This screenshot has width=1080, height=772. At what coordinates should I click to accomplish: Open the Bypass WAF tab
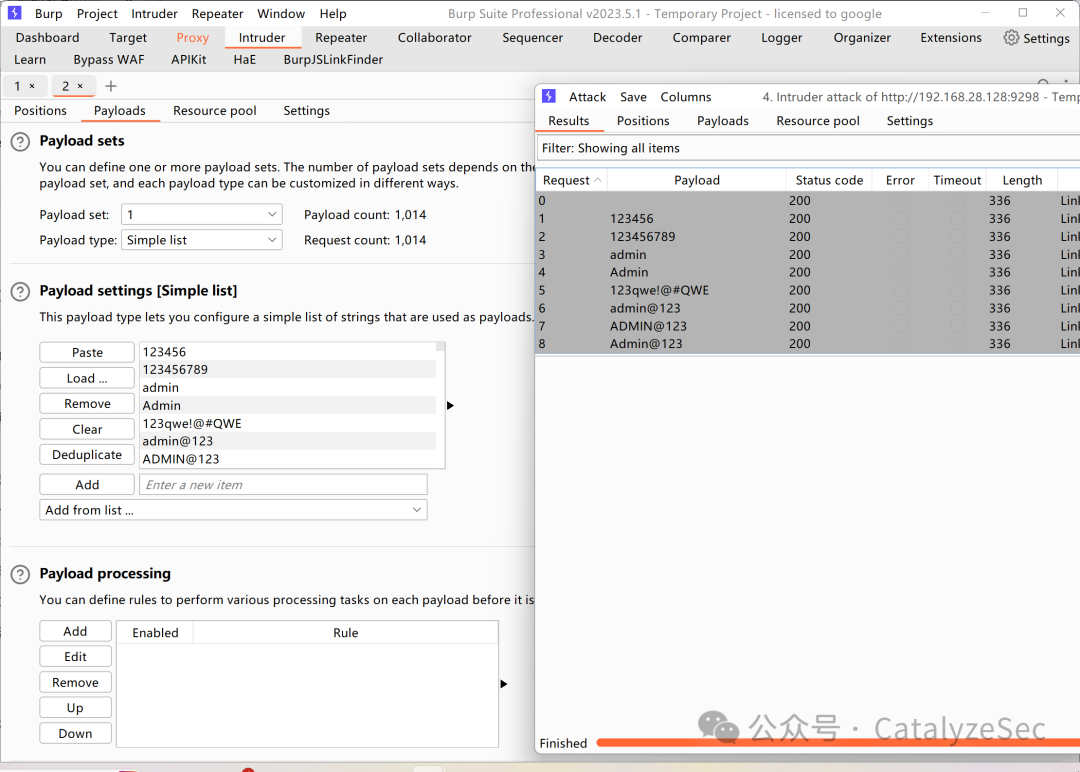109,60
